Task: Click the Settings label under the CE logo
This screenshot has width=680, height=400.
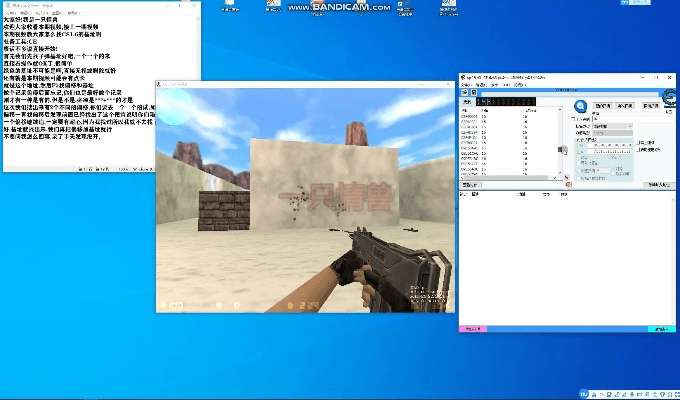Action: [669, 111]
